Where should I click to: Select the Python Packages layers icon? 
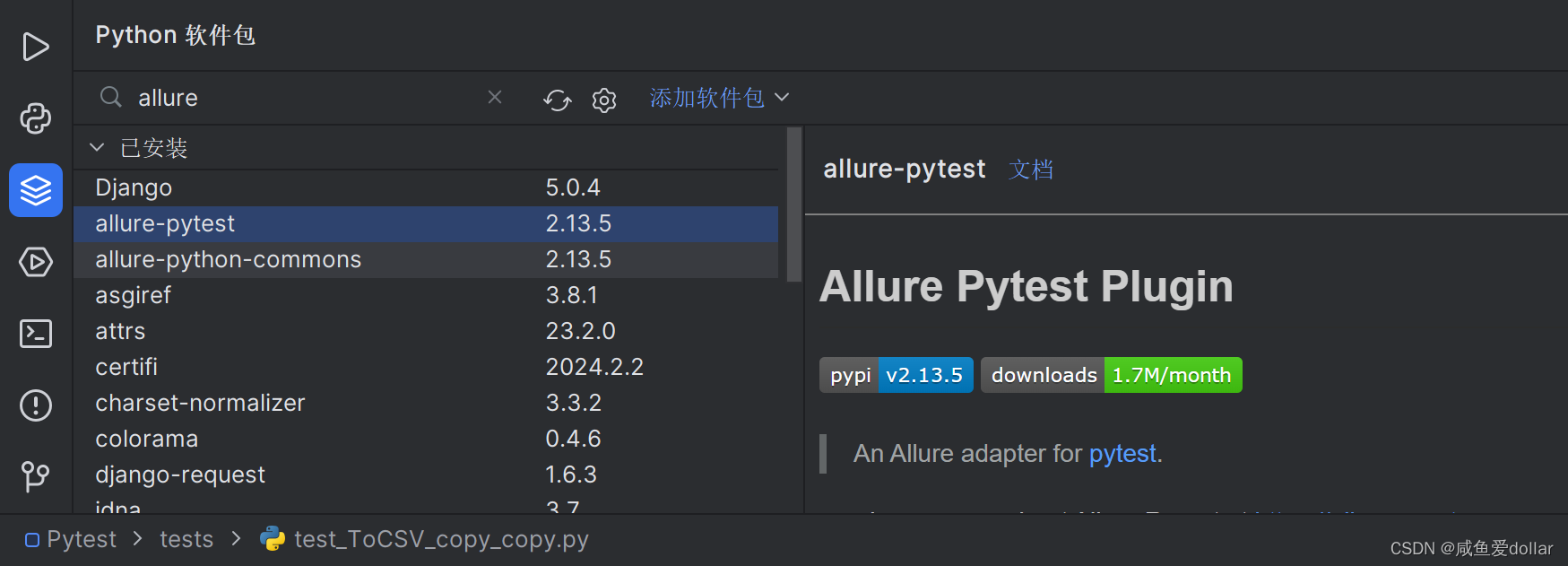36,190
